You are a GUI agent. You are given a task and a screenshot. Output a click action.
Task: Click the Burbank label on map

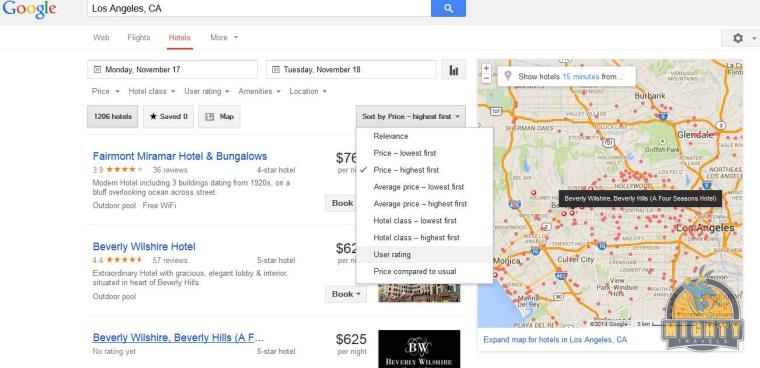(x=650, y=96)
